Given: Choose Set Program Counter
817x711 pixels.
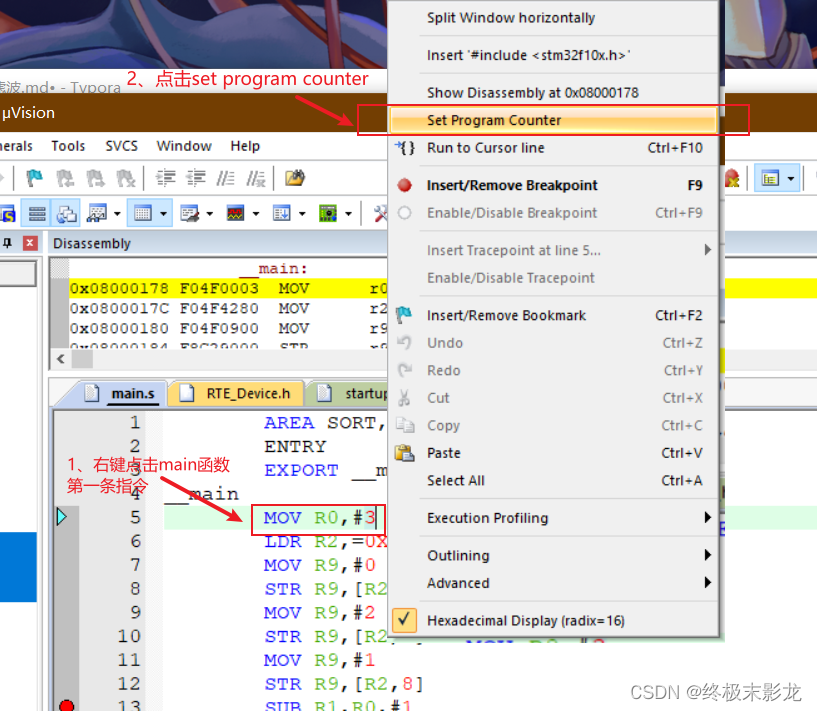Looking at the screenshot, I should (x=553, y=120).
